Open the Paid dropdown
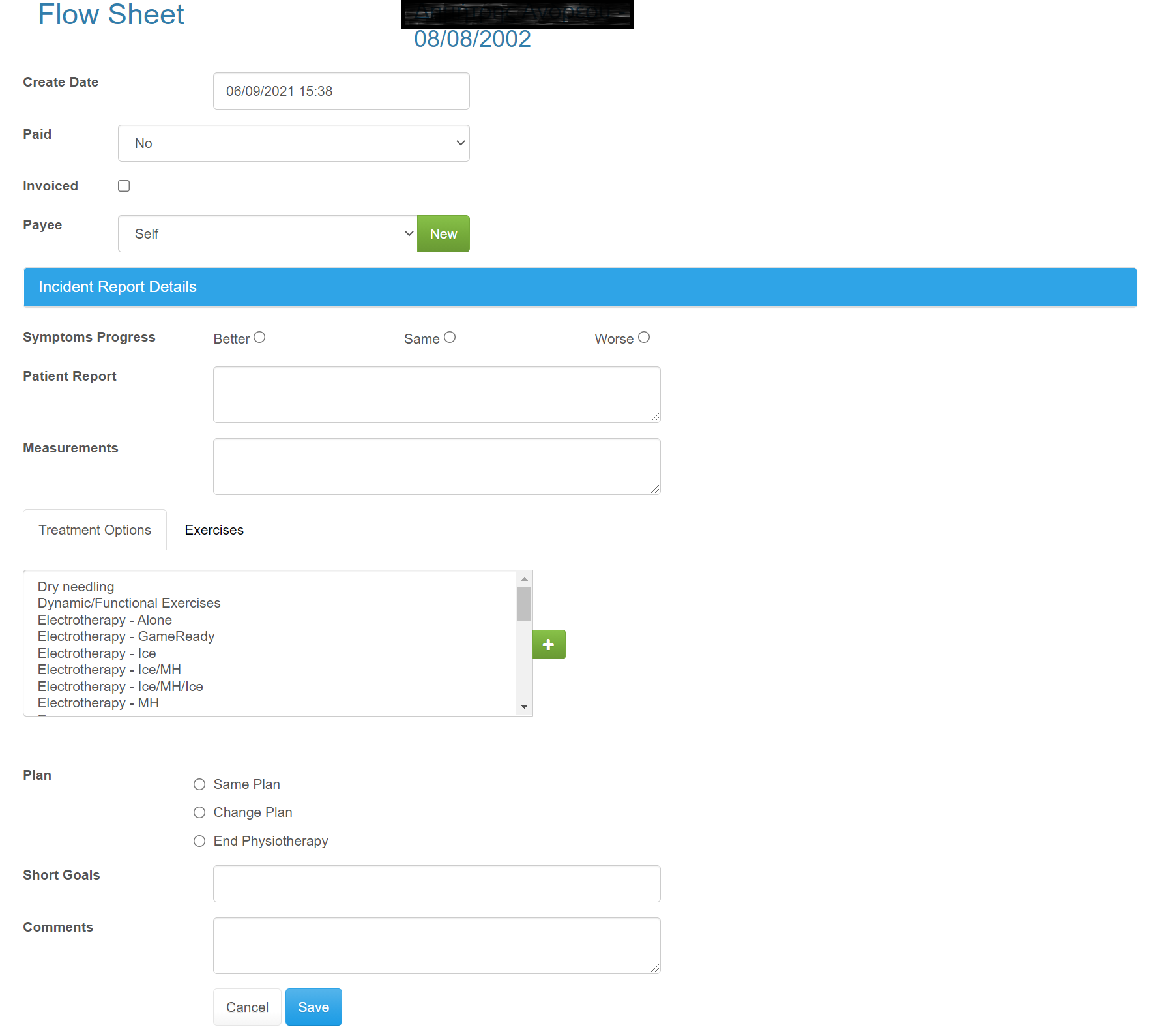This screenshot has height=1036, width=1151. click(293, 143)
